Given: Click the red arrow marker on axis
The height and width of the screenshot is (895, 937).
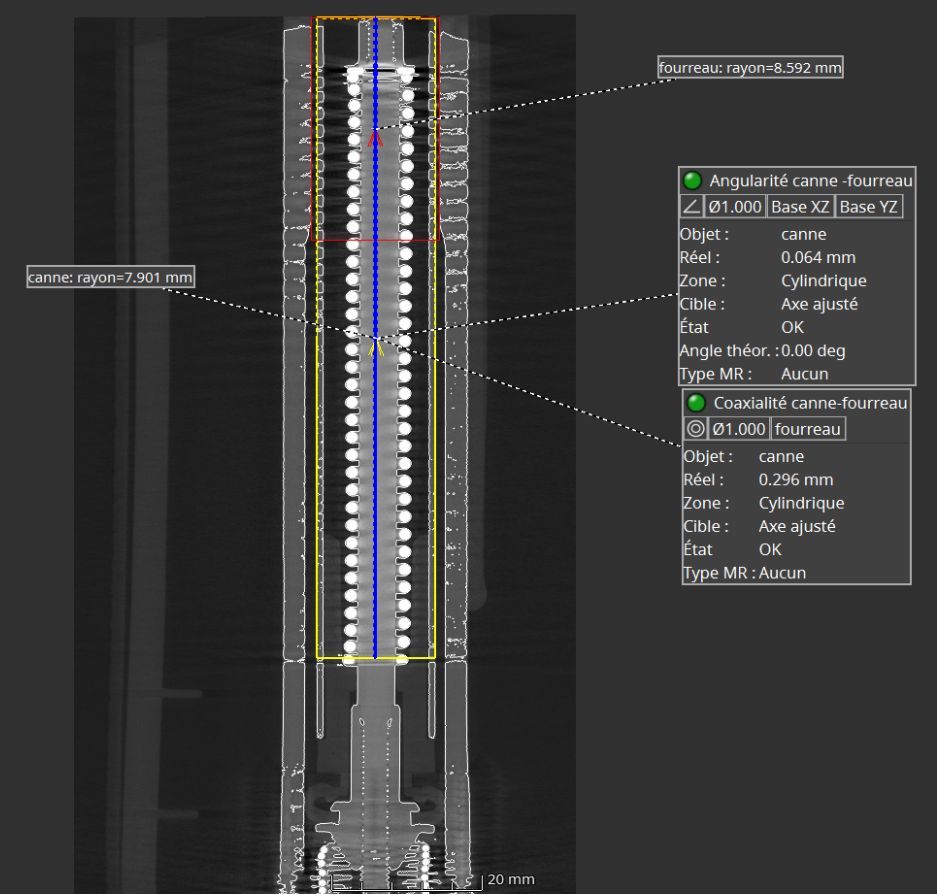Looking at the screenshot, I should tap(375, 139).
